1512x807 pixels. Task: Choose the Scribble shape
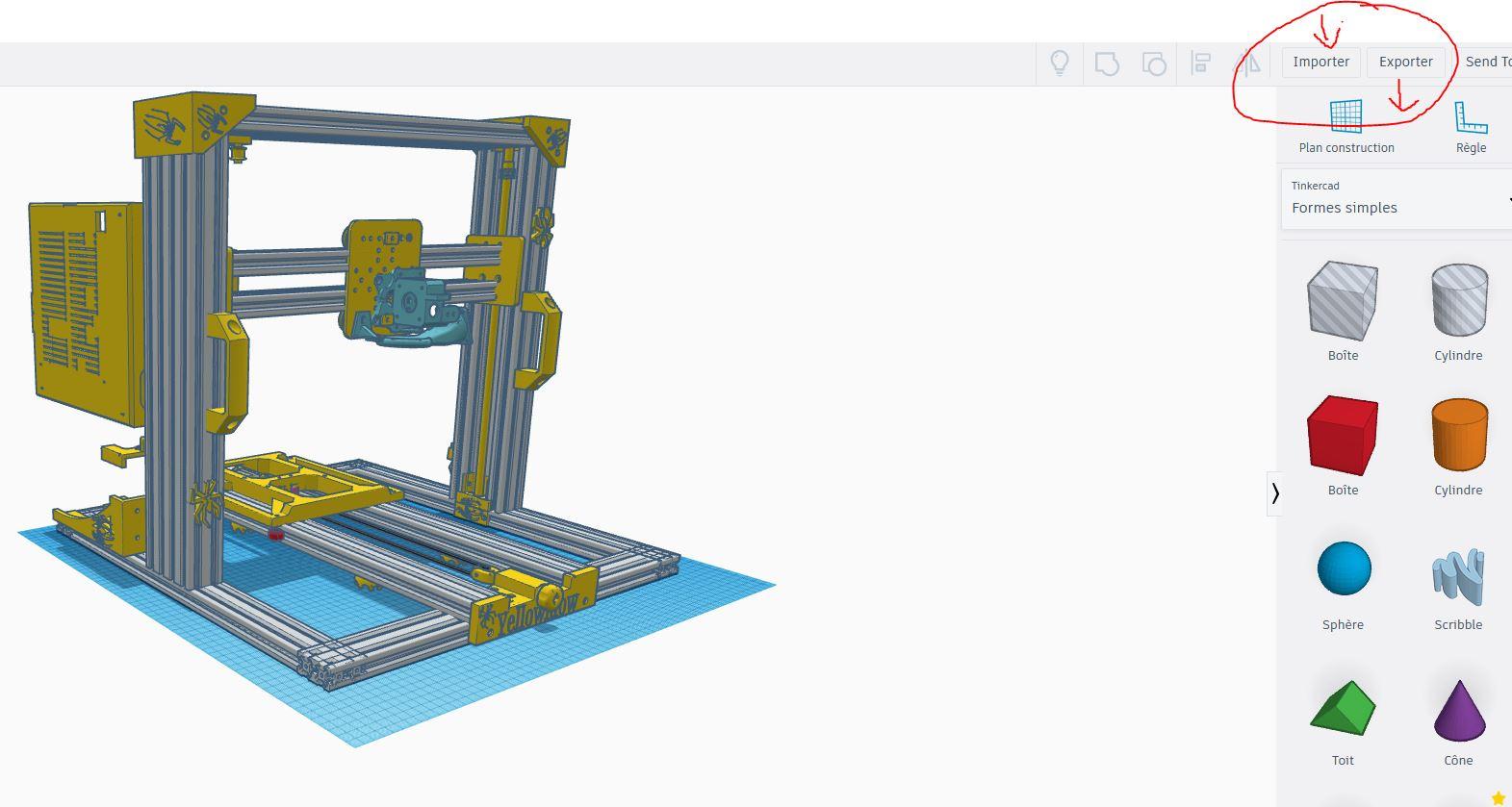pyautogui.click(x=1458, y=581)
